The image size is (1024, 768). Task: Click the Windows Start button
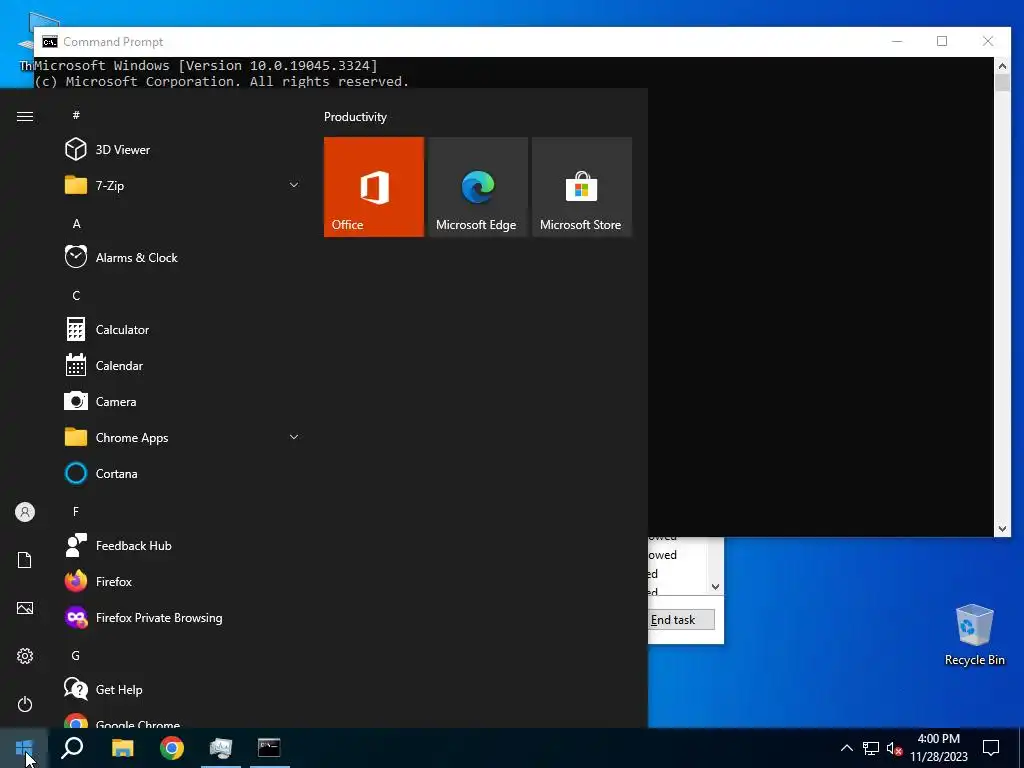tap(24, 748)
